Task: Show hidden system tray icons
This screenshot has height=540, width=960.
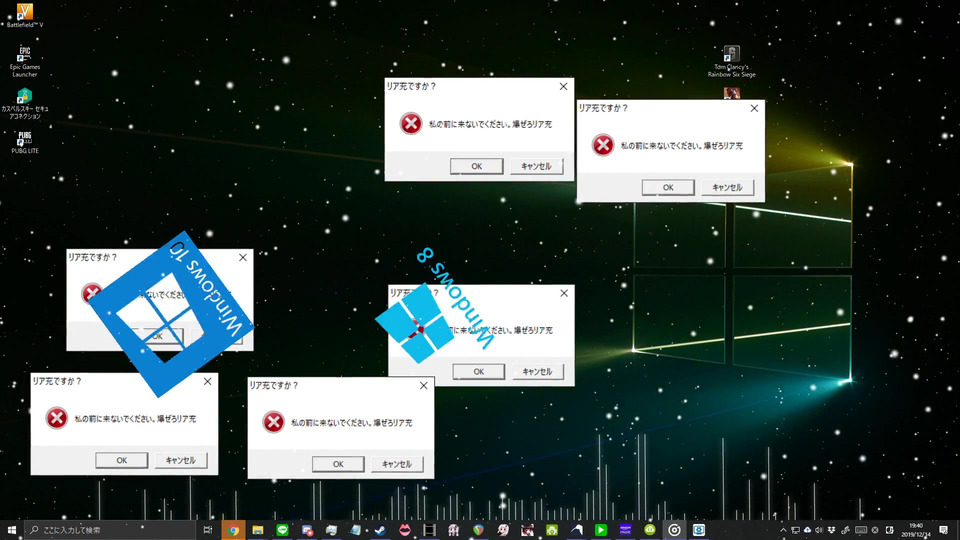Action: (783, 530)
